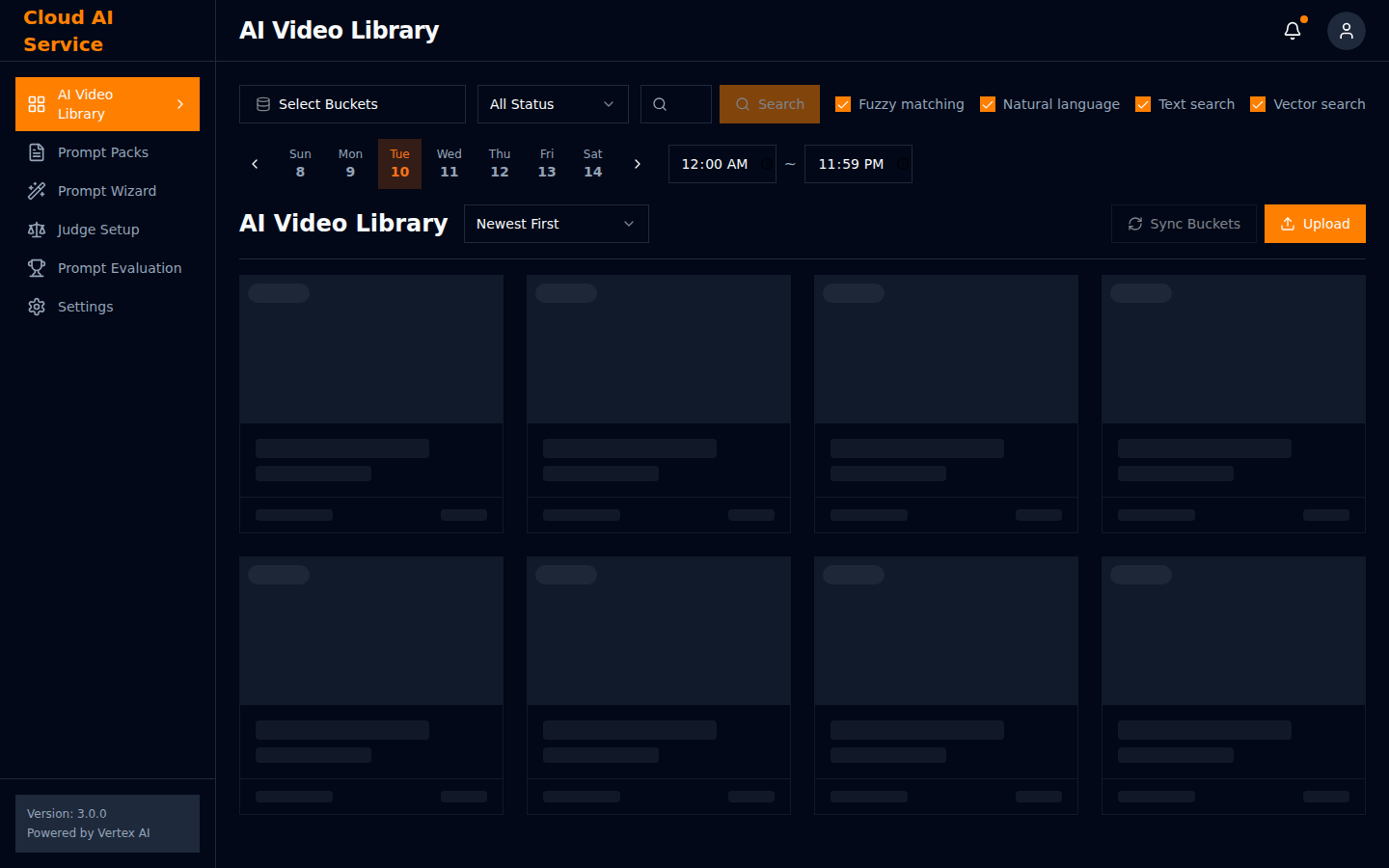The height and width of the screenshot is (868, 1389).
Task: Disable the Fuzzy matching checkbox
Action: [x=843, y=104]
